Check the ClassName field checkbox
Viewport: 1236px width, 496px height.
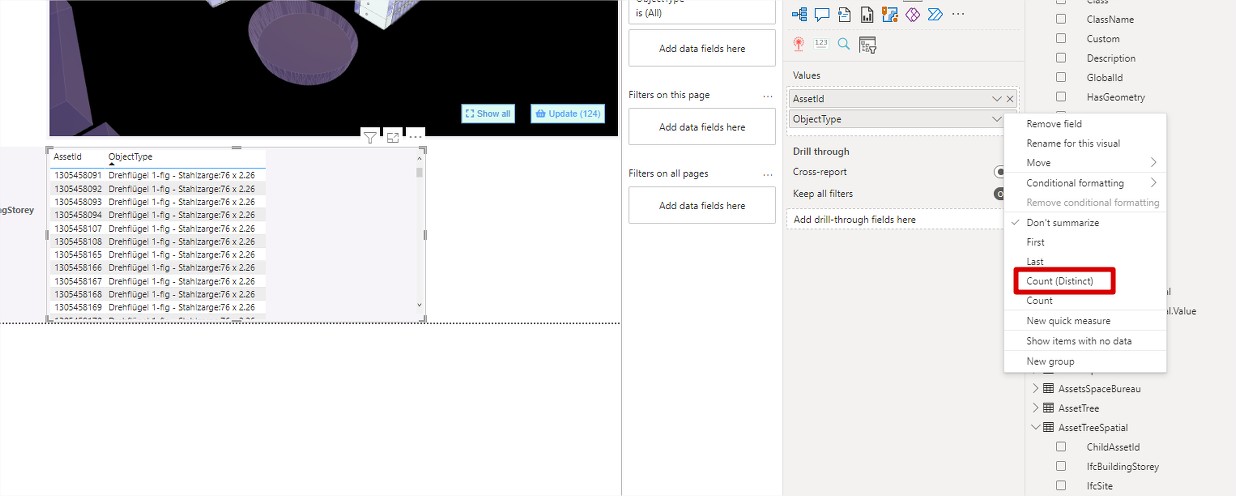pyautogui.click(x=1062, y=19)
